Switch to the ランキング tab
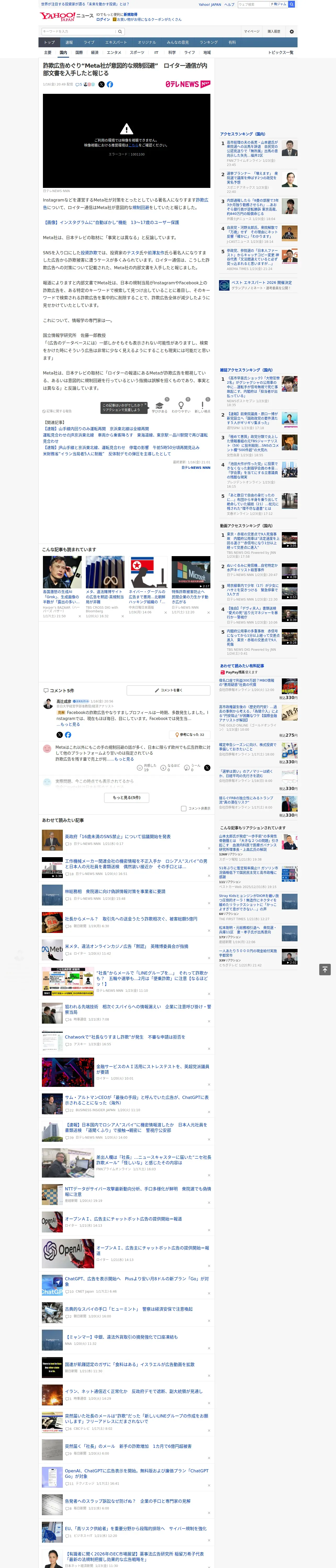 [x=209, y=43]
